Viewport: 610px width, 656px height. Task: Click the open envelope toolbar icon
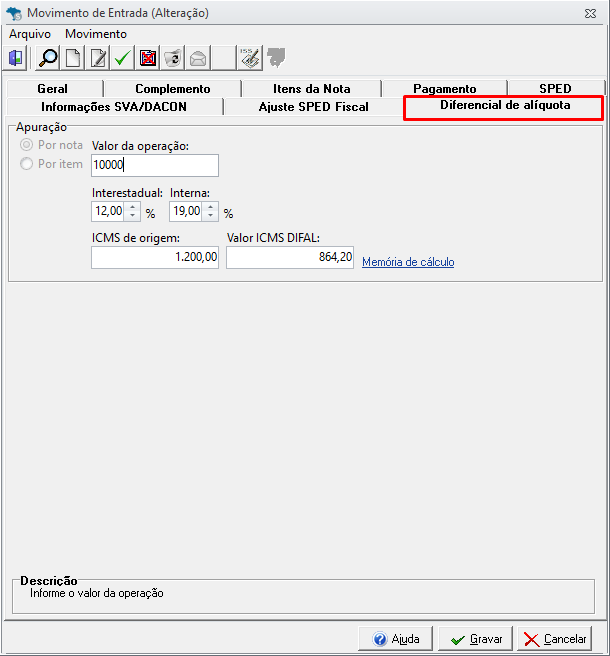click(x=197, y=58)
